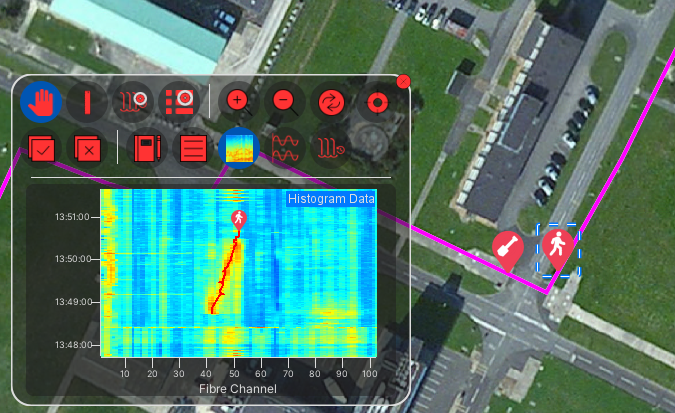The height and width of the screenshot is (413, 675).
Task: Select the walking person map marker
Action: point(558,247)
